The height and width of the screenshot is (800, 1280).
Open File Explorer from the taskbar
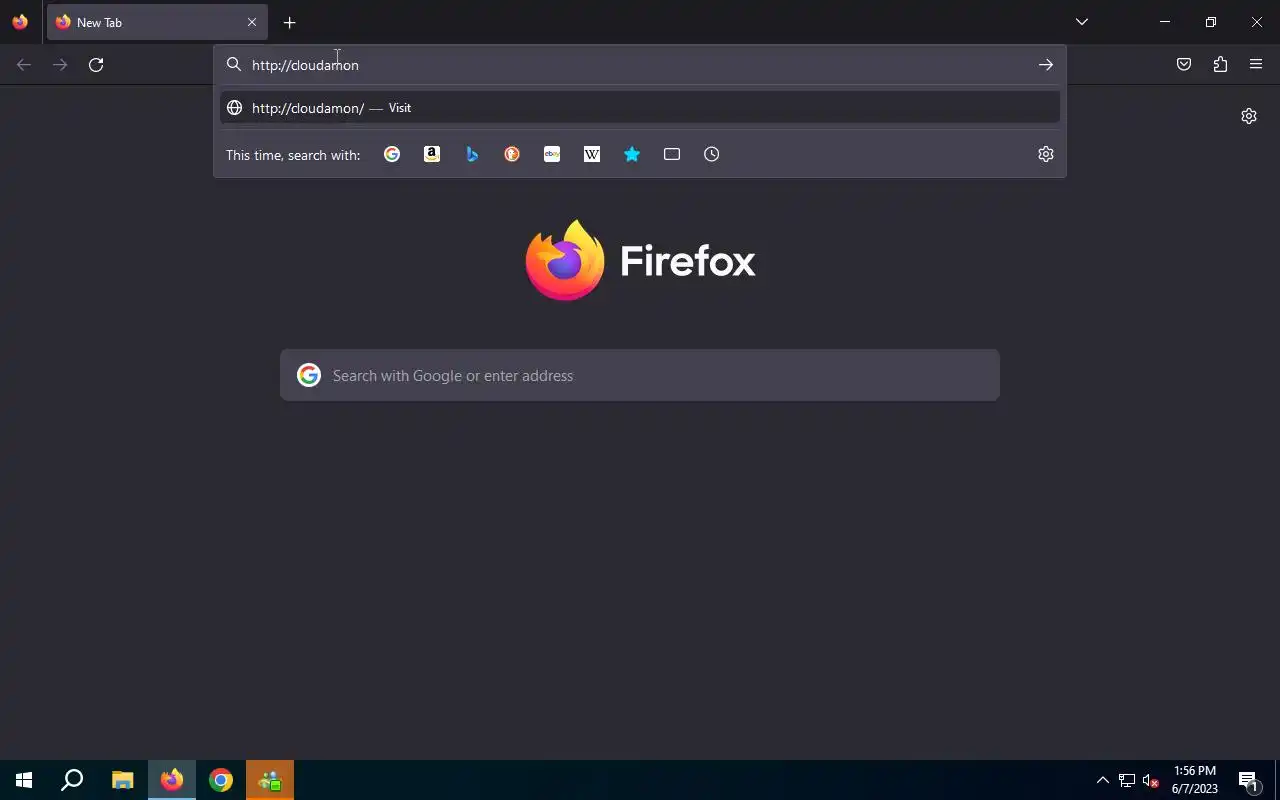tap(122, 780)
